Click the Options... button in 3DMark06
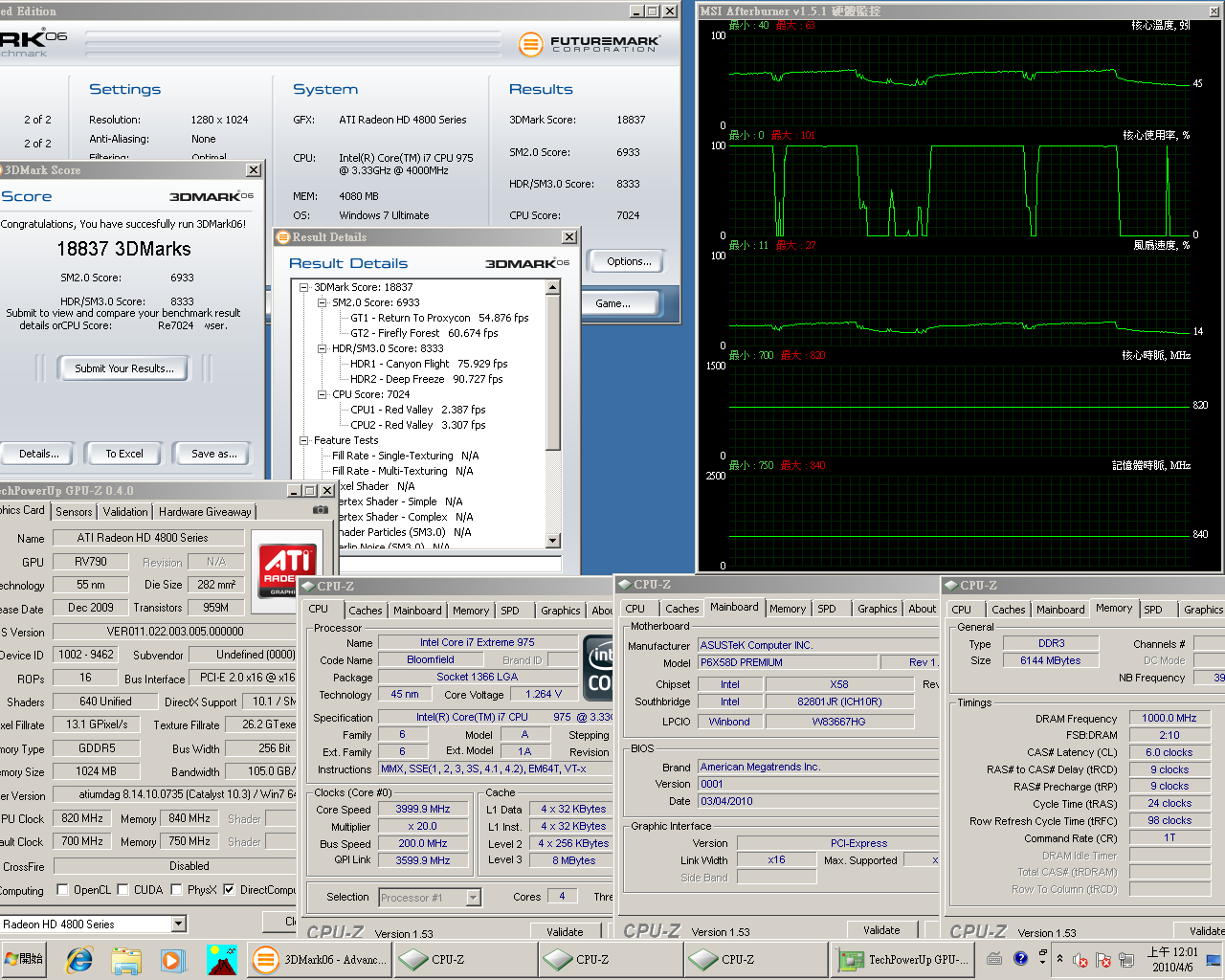 pyautogui.click(x=629, y=261)
